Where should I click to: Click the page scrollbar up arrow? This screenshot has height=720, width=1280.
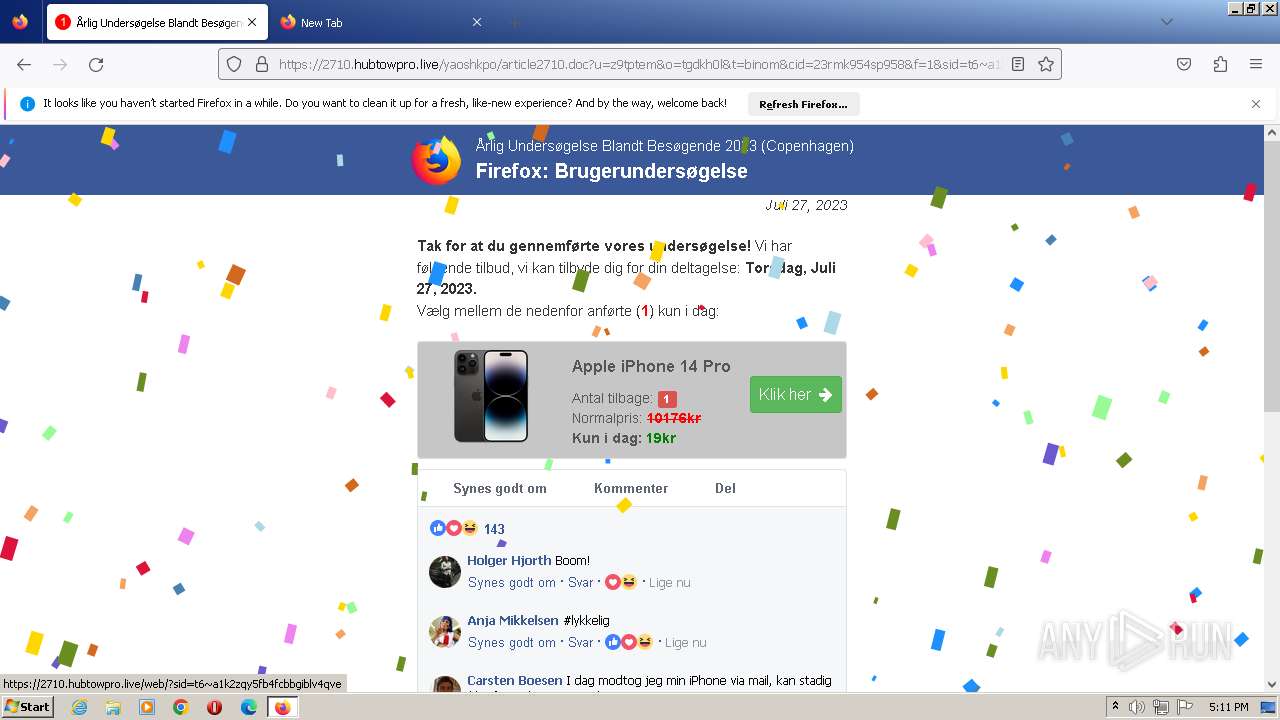[1272, 132]
